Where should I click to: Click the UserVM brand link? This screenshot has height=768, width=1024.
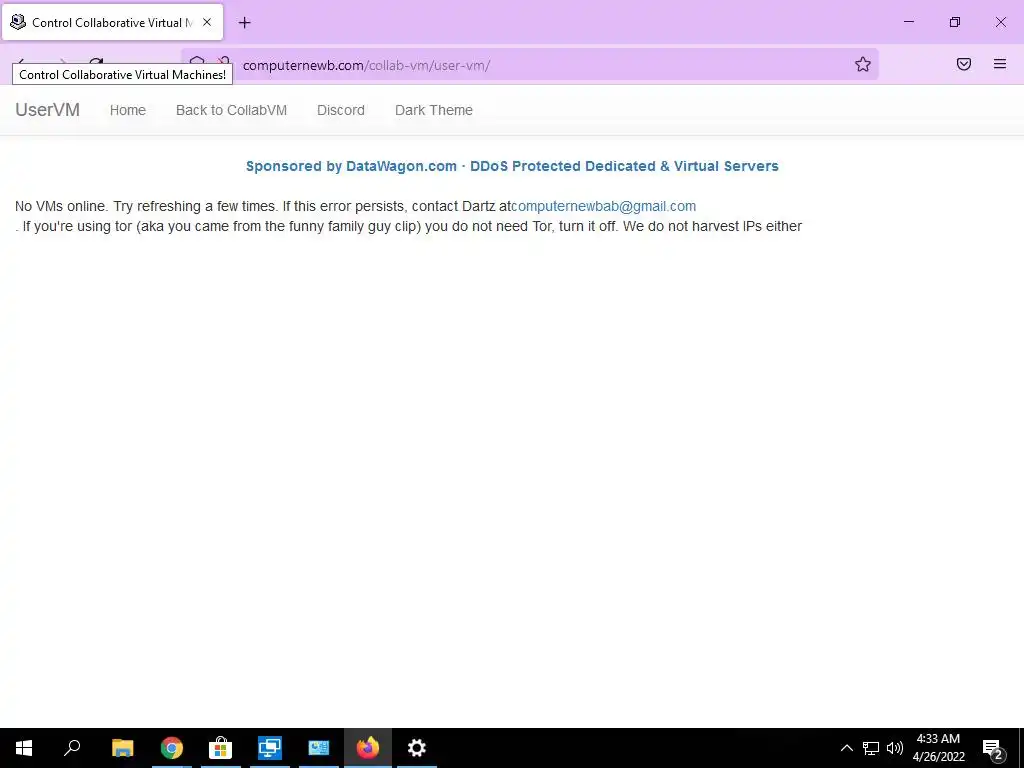point(48,110)
